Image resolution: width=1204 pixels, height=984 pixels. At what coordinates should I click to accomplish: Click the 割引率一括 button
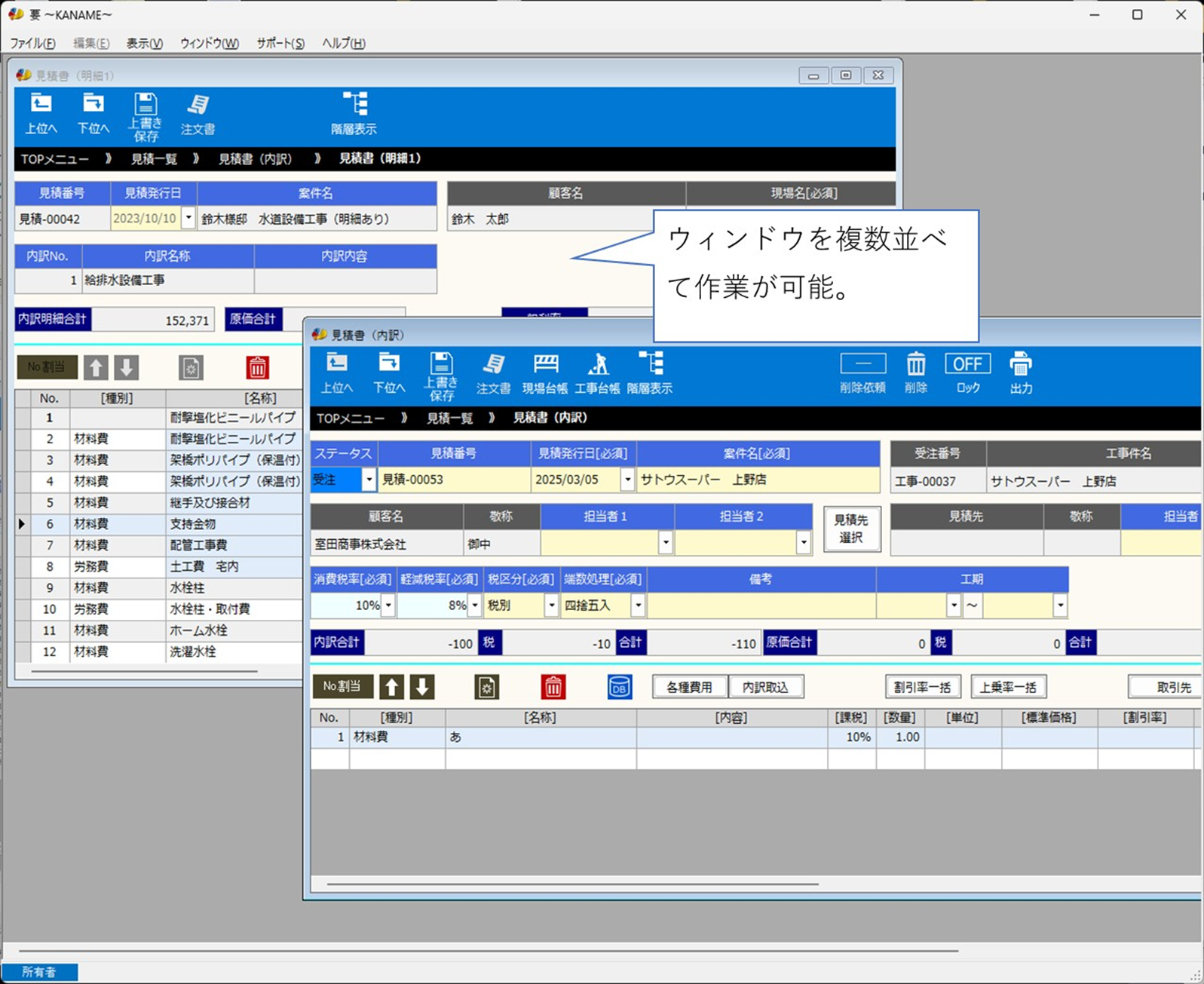(x=922, y=687)
